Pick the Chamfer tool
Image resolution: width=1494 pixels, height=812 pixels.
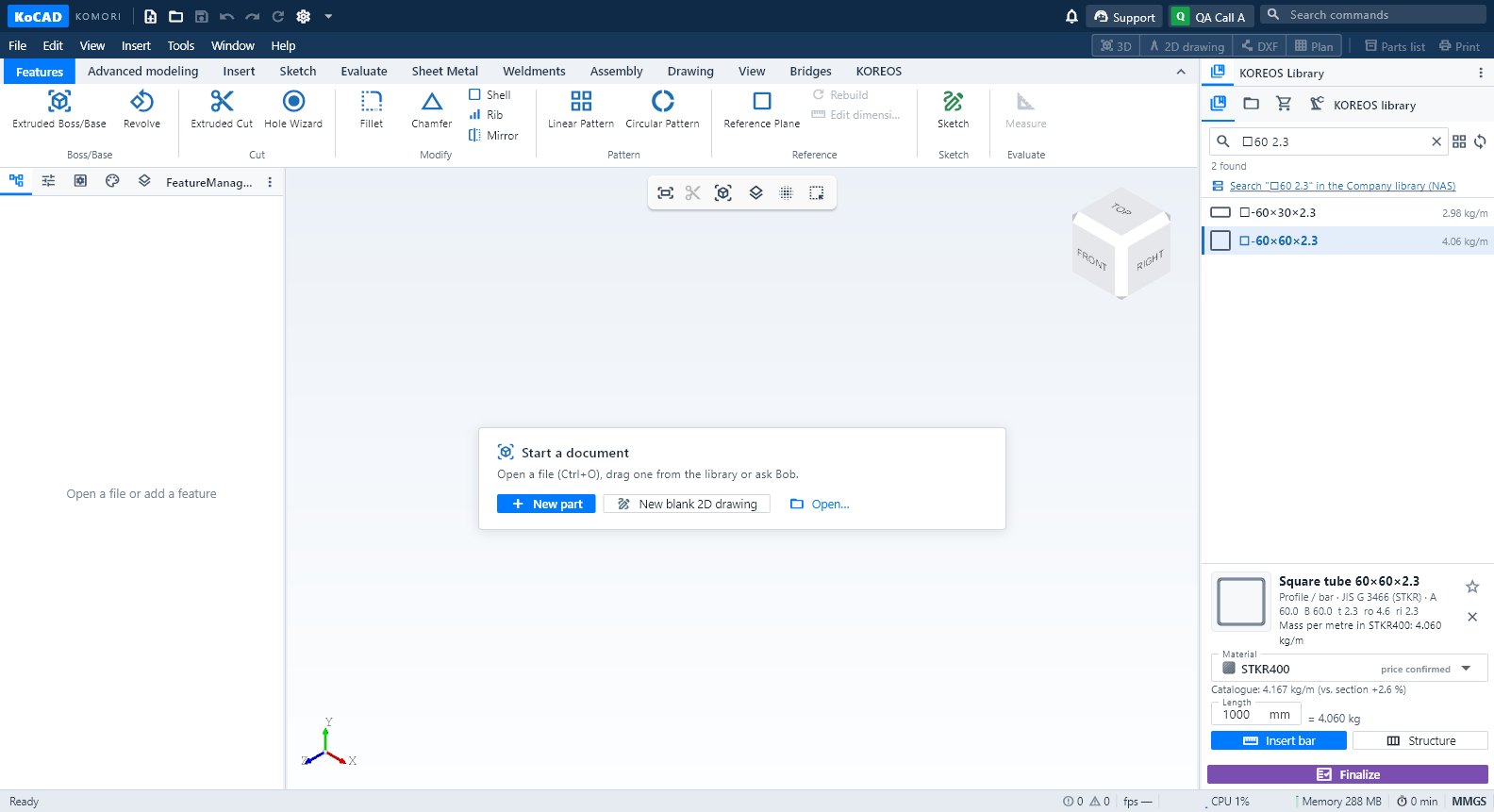coord(432,109)
